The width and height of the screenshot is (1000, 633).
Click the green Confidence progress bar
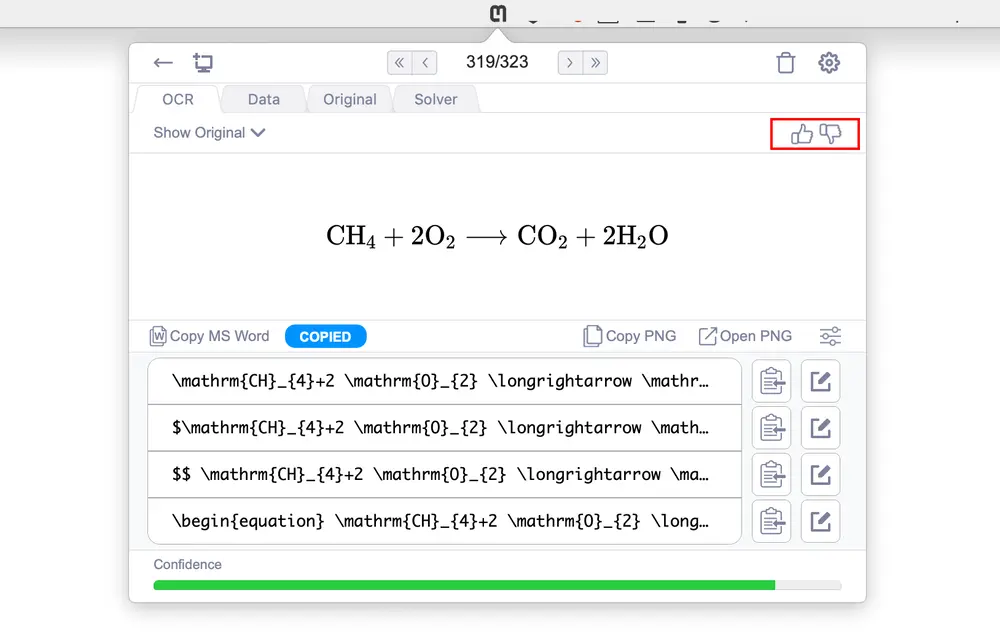[497, 585]
